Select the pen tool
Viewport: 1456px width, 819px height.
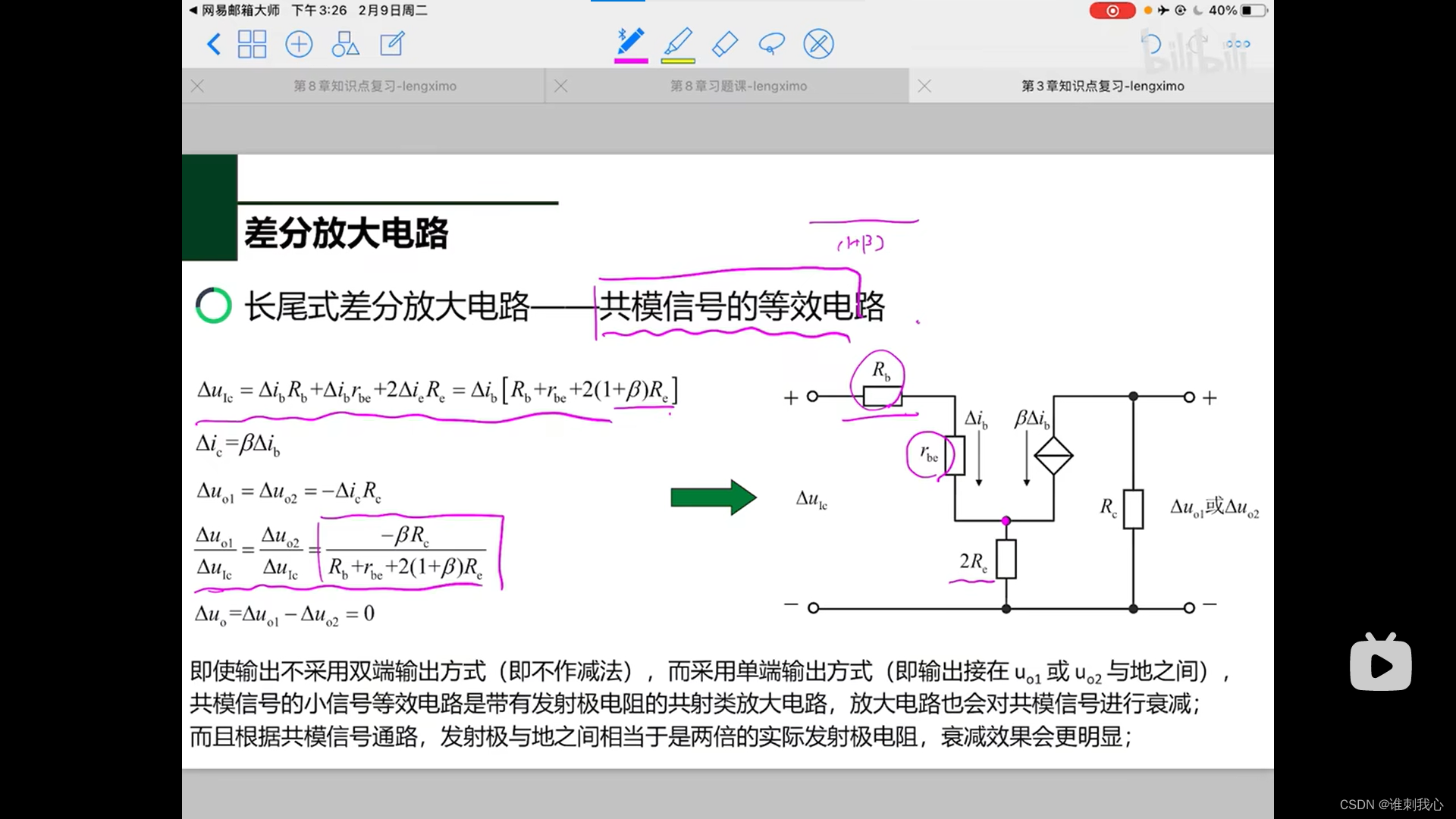pyautogui.click(x=630, y=42)
